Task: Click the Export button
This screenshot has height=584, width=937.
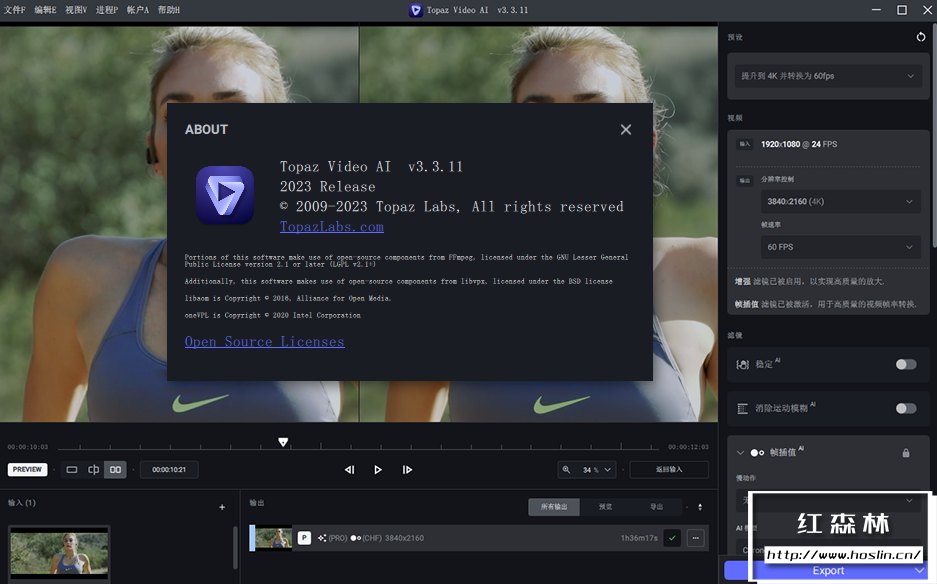Action: (828, 571)
